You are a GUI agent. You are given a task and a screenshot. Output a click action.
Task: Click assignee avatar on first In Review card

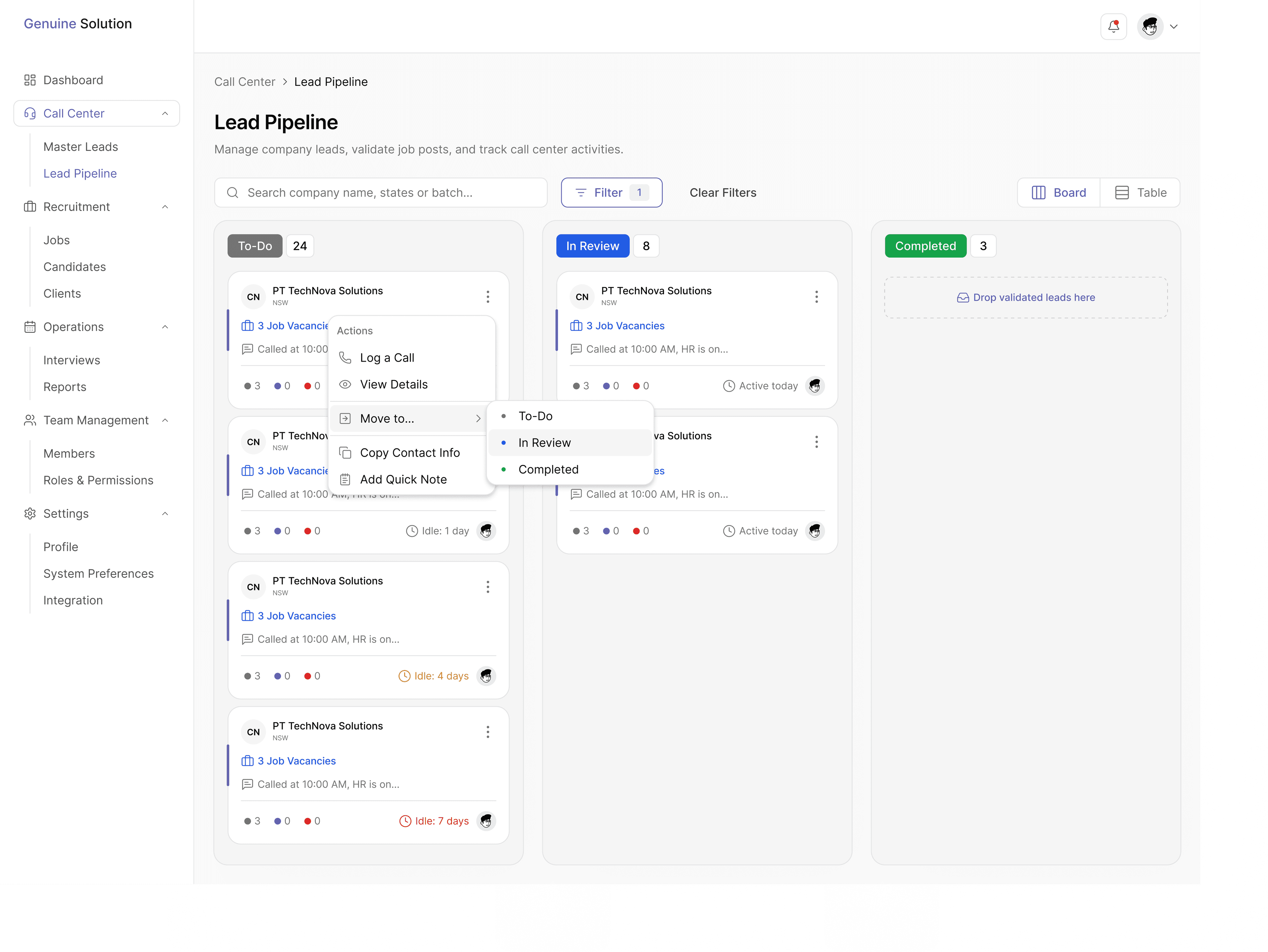pos(815,386)
